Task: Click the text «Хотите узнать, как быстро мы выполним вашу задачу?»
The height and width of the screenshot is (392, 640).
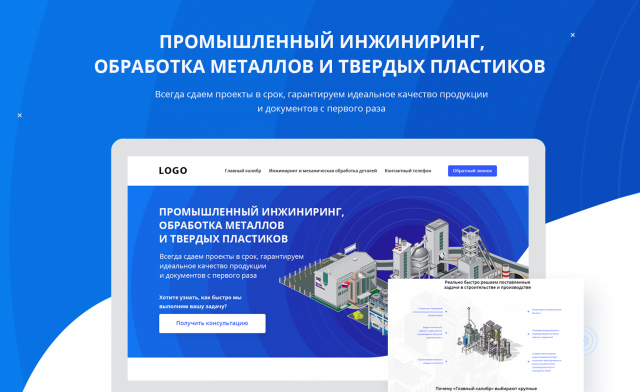Action: tap(200, 302)
